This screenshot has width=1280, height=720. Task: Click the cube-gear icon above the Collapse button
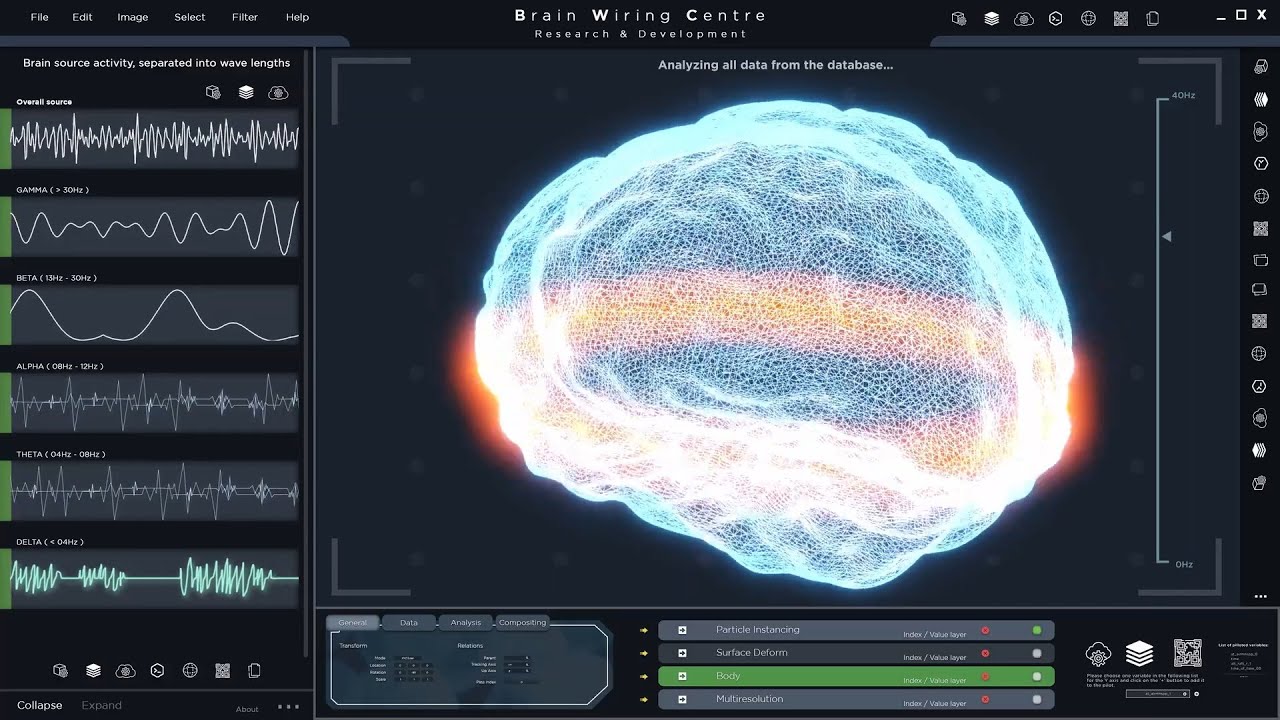pyautogui.click(x=60, y=670)
